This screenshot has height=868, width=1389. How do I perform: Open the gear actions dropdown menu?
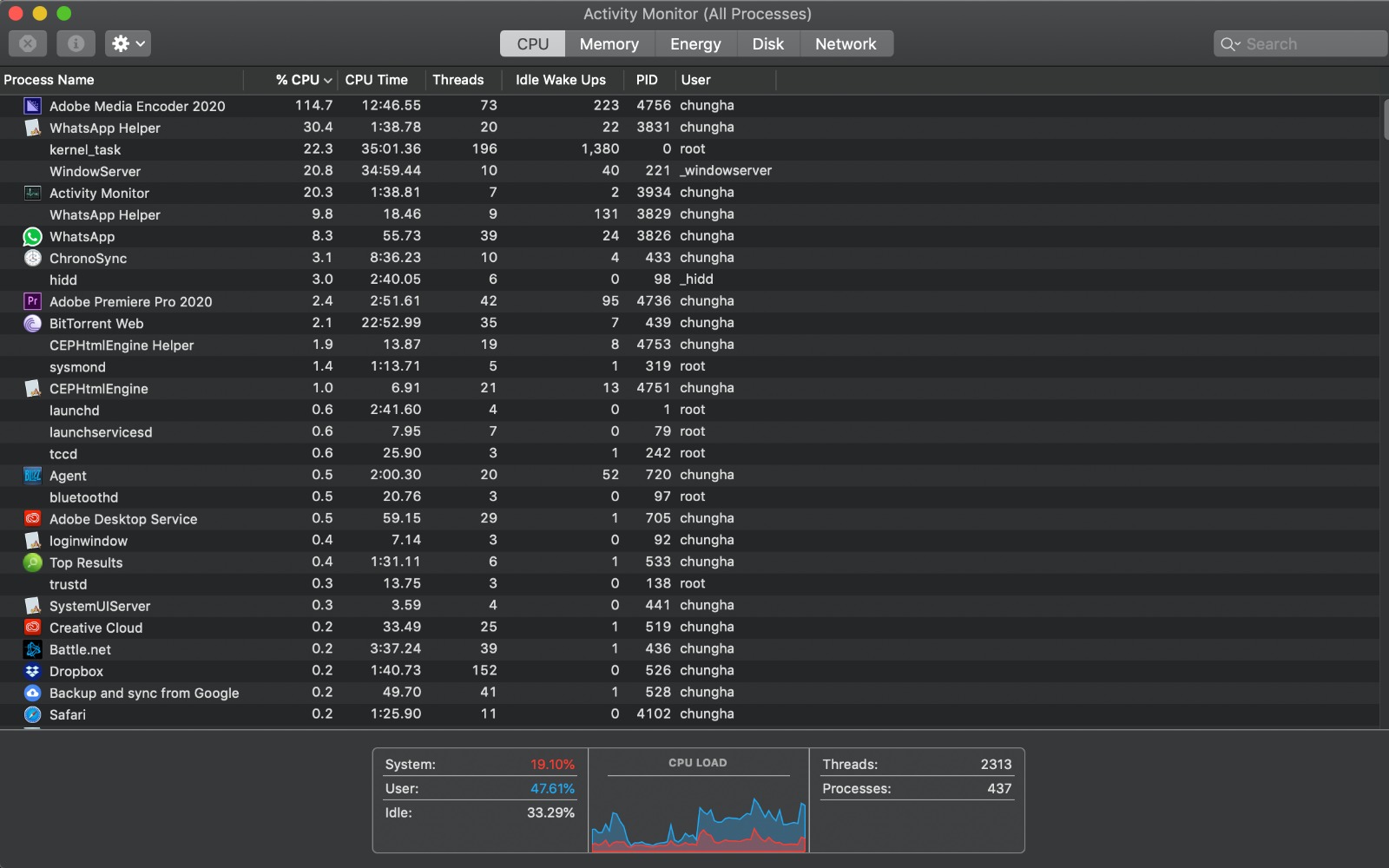[128, 43]
